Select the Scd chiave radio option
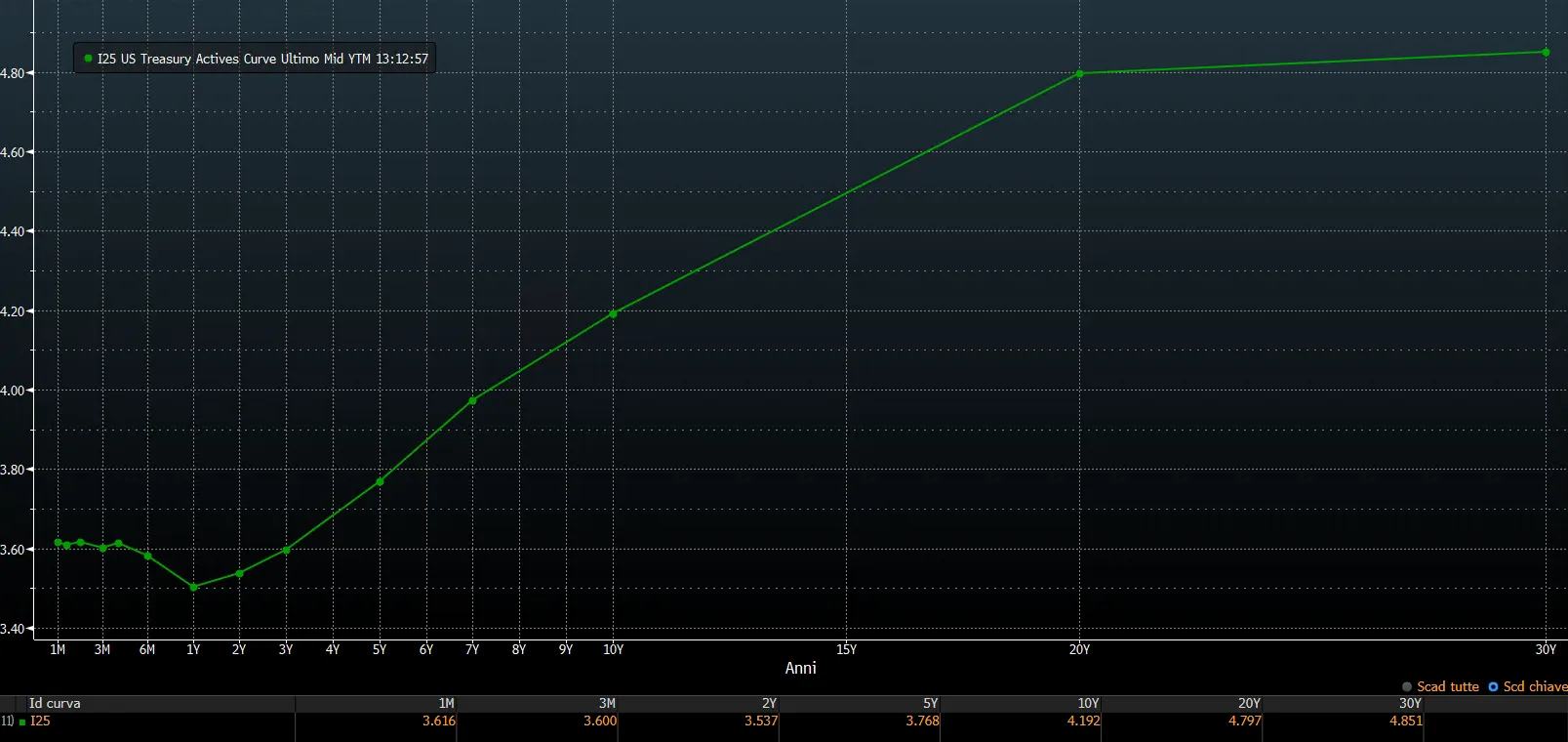The height and width of the screenshot is (742, 1568). pyautogui.click(x=1528, y=686)
